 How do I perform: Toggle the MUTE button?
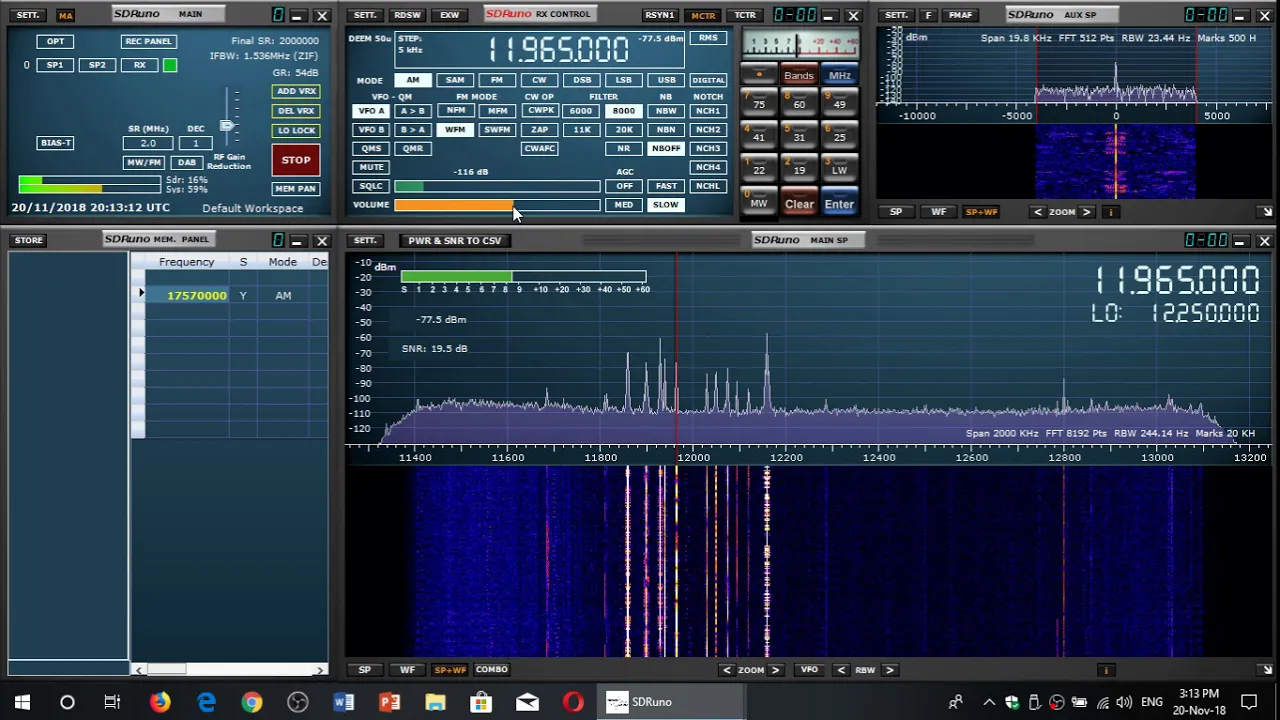(x=371, y=167)
